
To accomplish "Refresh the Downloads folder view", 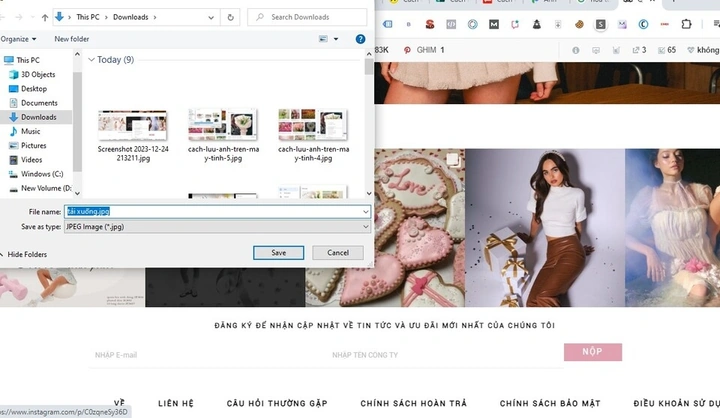I will (231, 17).
